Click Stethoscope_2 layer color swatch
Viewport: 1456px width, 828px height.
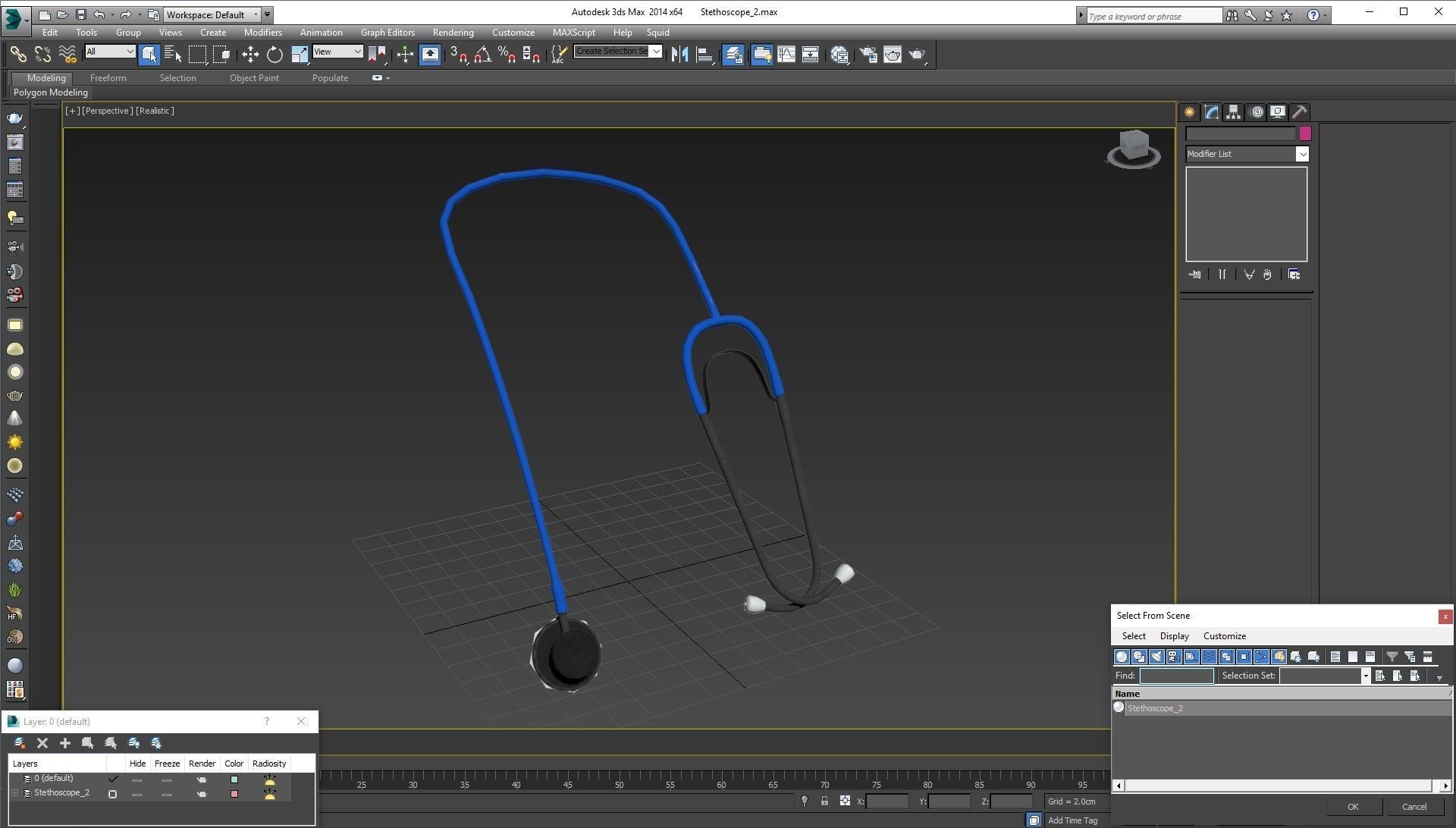point(234,794)
